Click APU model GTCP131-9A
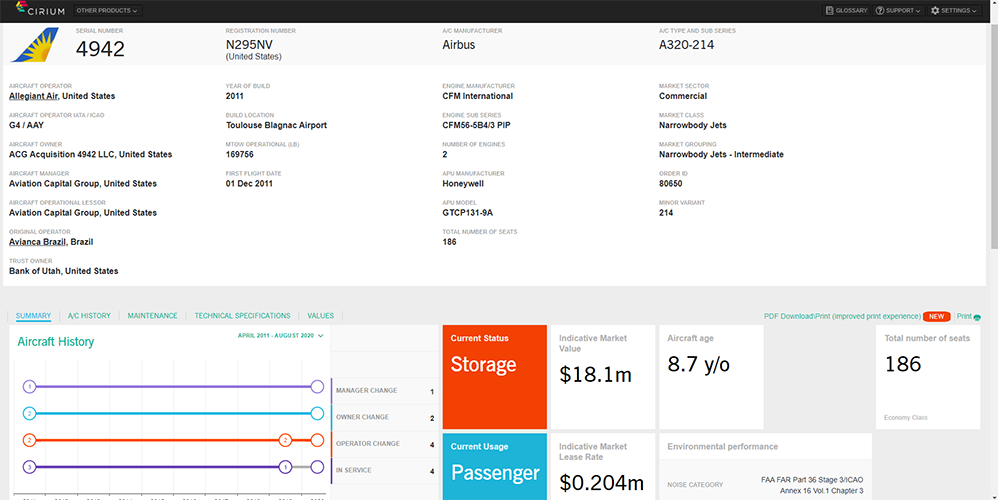Screen dimensions: 998x500 pos(468,213)
